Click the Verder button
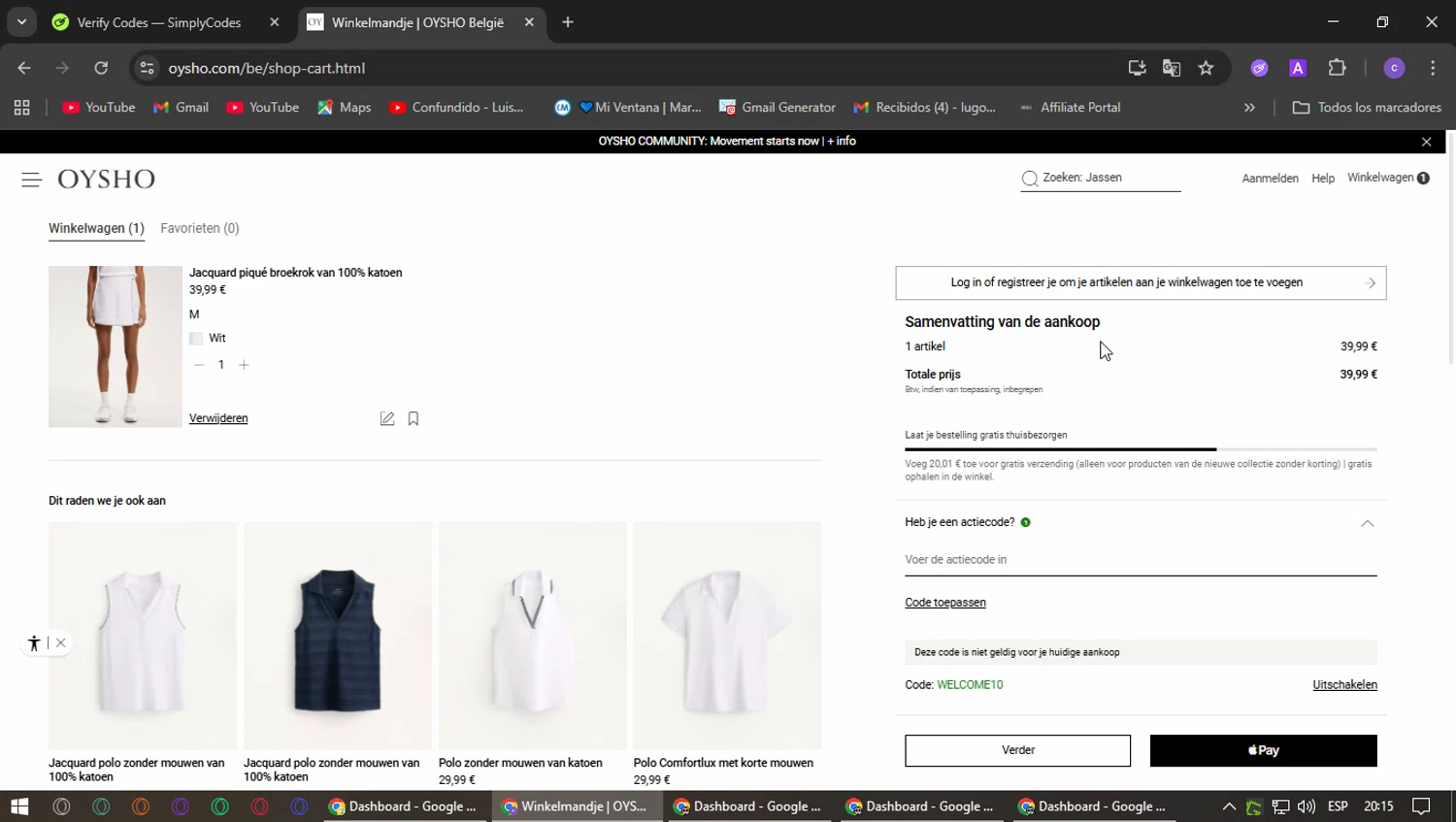 pos(1018,750)
